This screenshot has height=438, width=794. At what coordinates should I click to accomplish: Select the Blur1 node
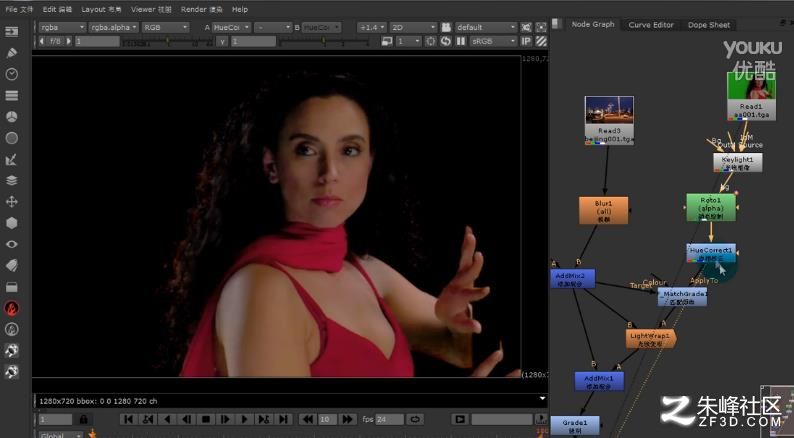pyautogui.click(x=604, y=210)
